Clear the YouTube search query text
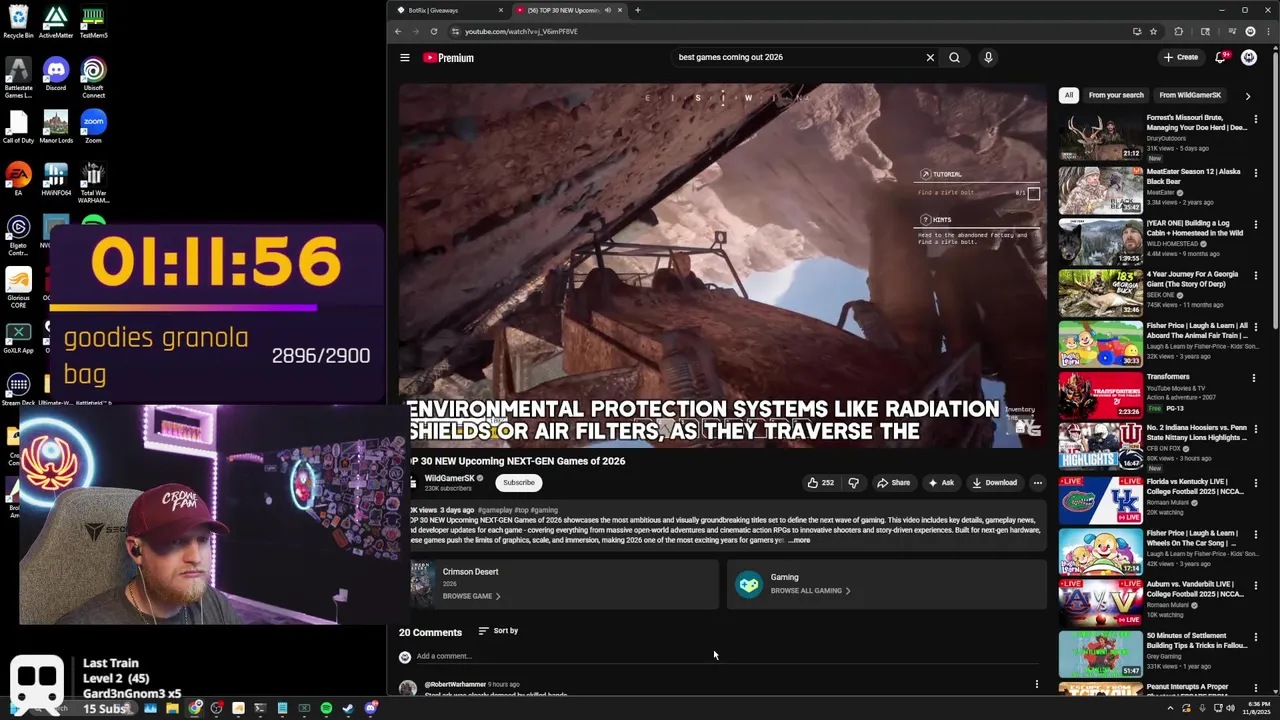Viewport: 1280px width, 720px height. point(930,57)
